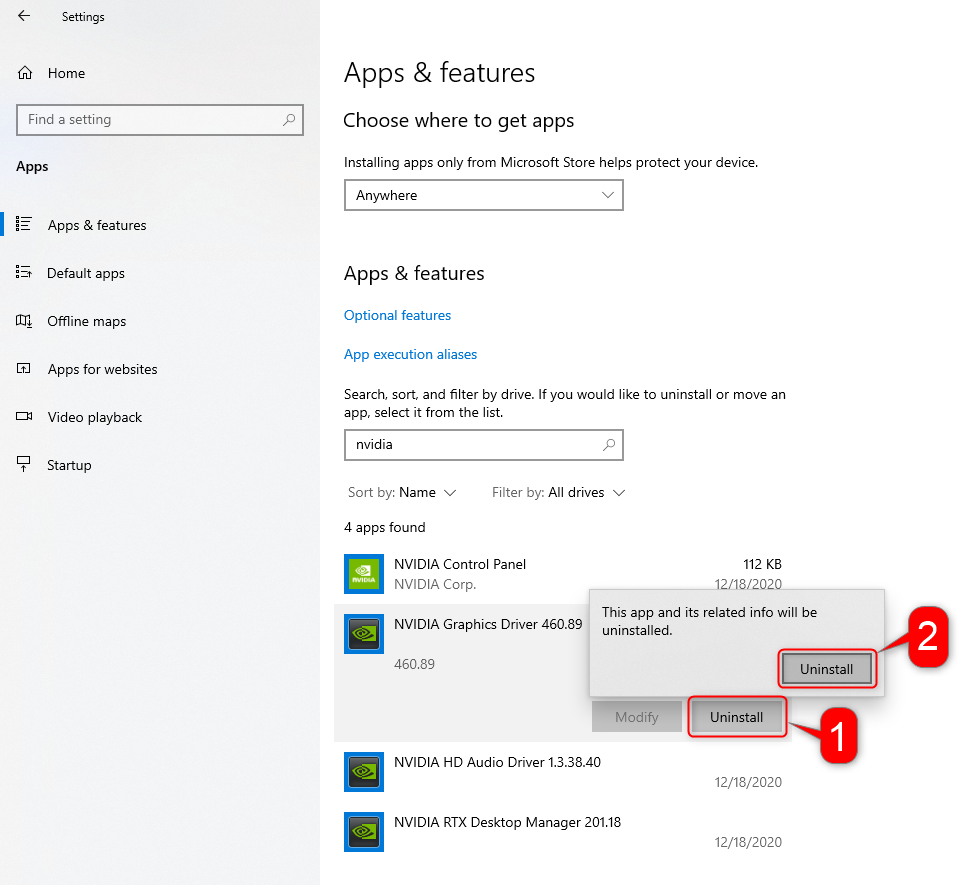Confirm Uninstall in the popup dialog
Screen dimensions: 976x885
827,669
